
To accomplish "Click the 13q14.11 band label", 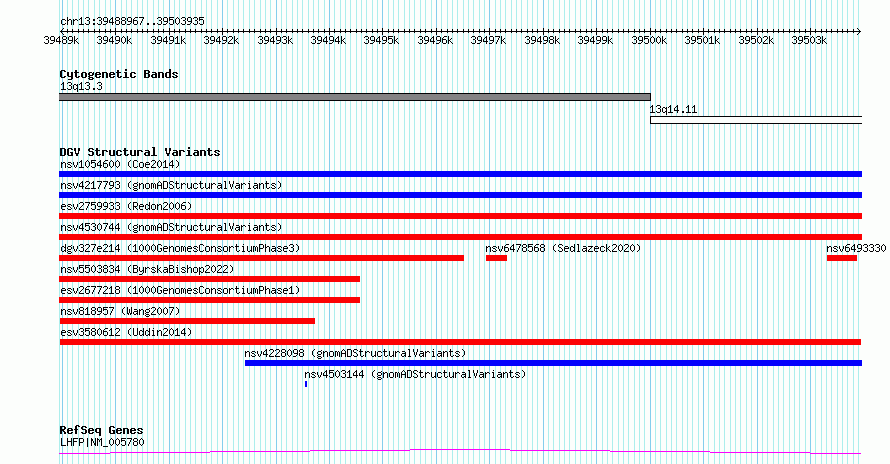I will [x=673, y=109].
